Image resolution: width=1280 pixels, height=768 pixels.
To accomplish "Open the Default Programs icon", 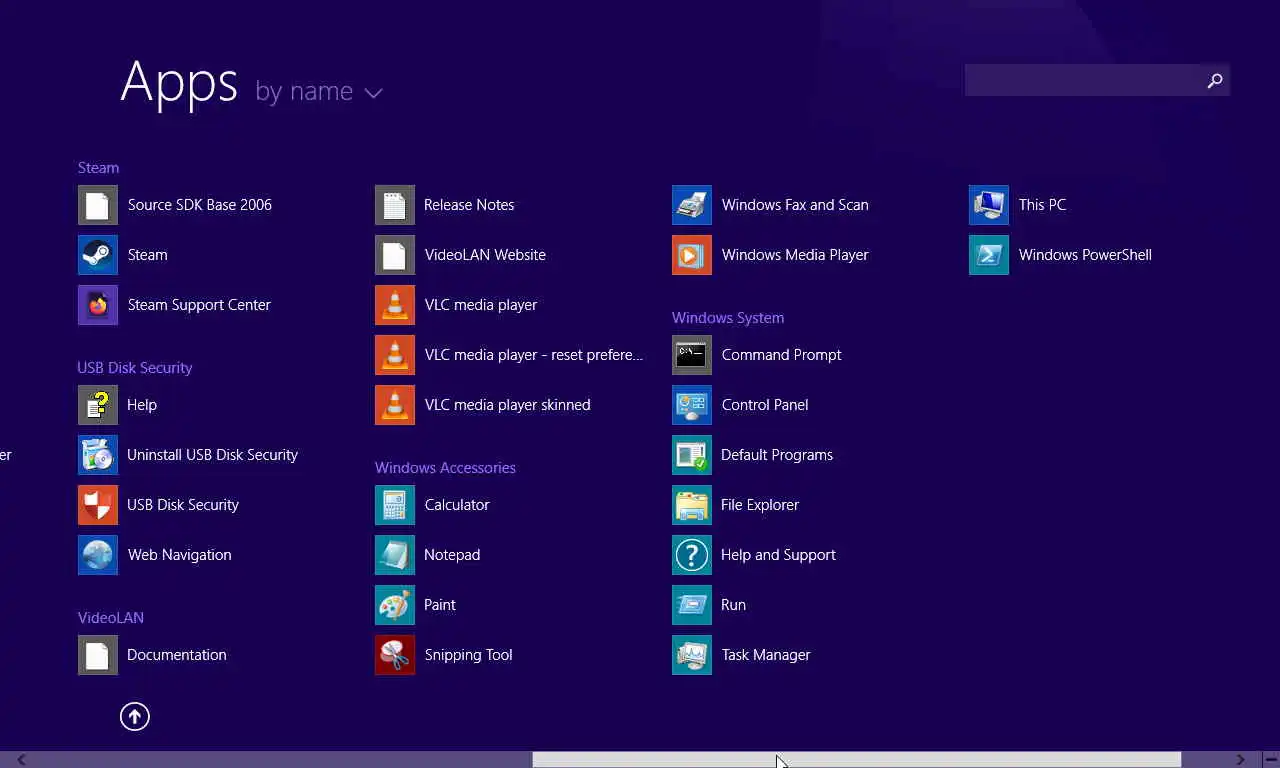I will (x=692, y=455).
